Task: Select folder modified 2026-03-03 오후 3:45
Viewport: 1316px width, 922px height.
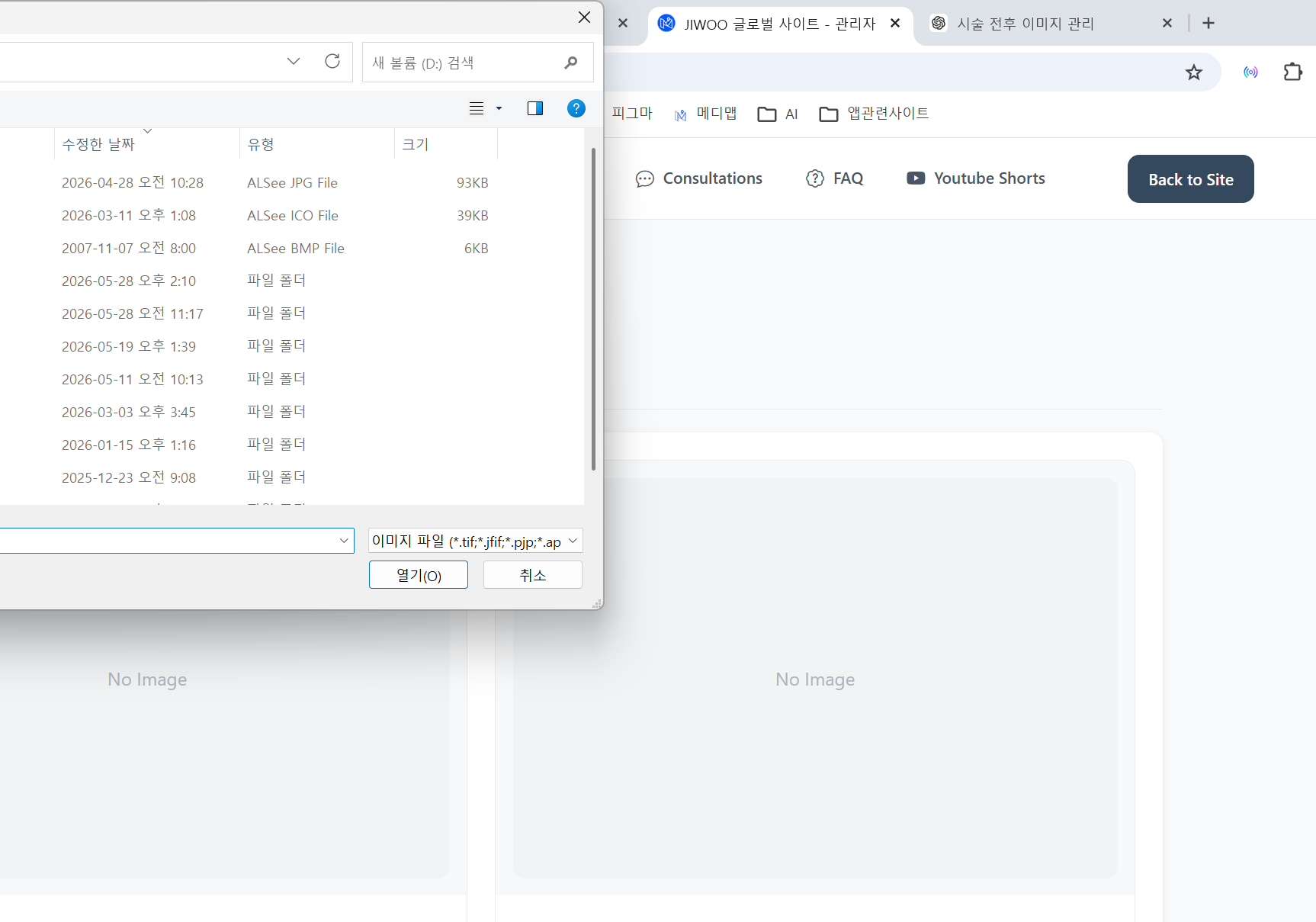Action: [x=292, y=412]
